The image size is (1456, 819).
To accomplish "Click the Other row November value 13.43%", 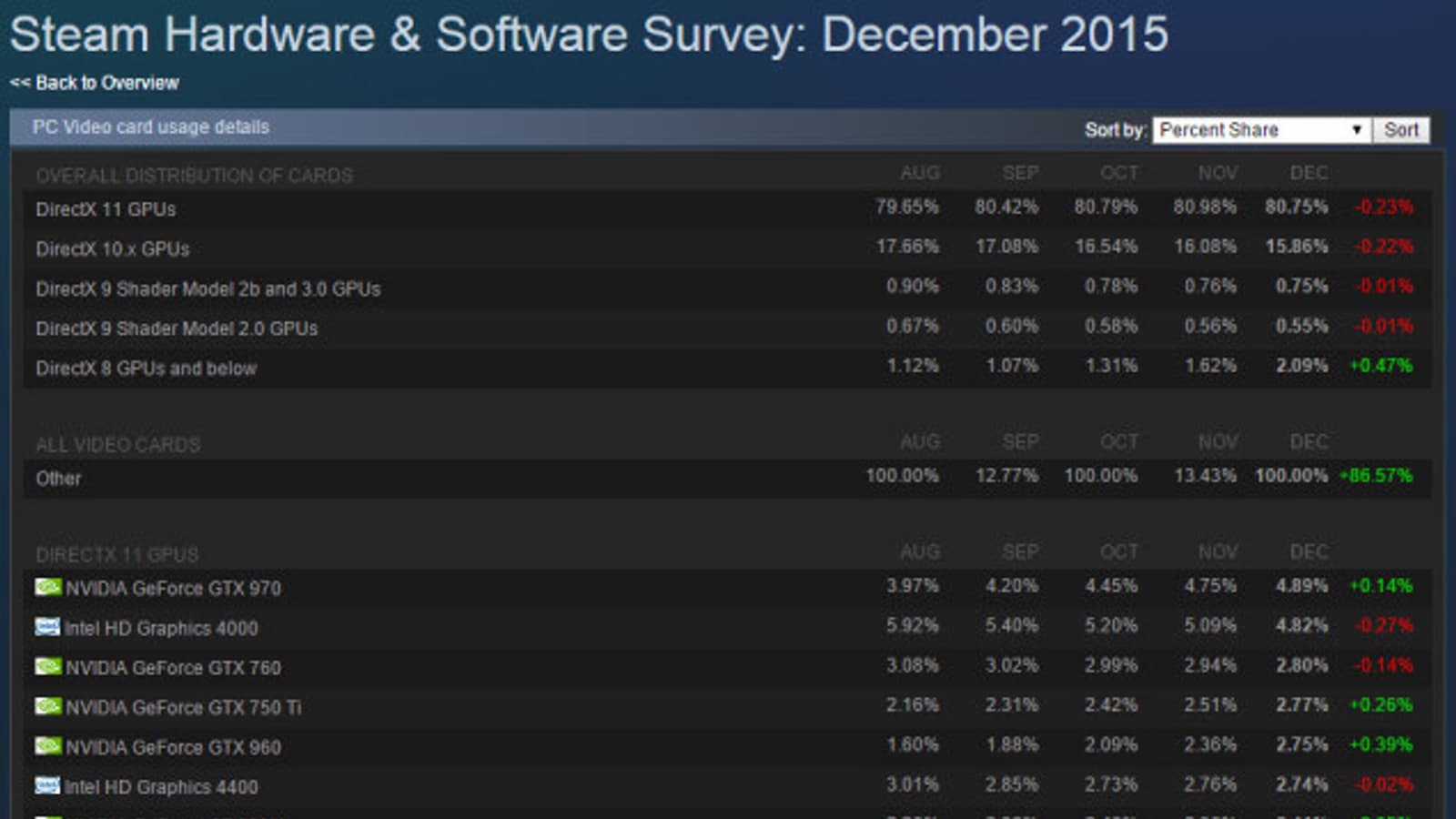I will pyautogui.click(x=1205, y=476).
